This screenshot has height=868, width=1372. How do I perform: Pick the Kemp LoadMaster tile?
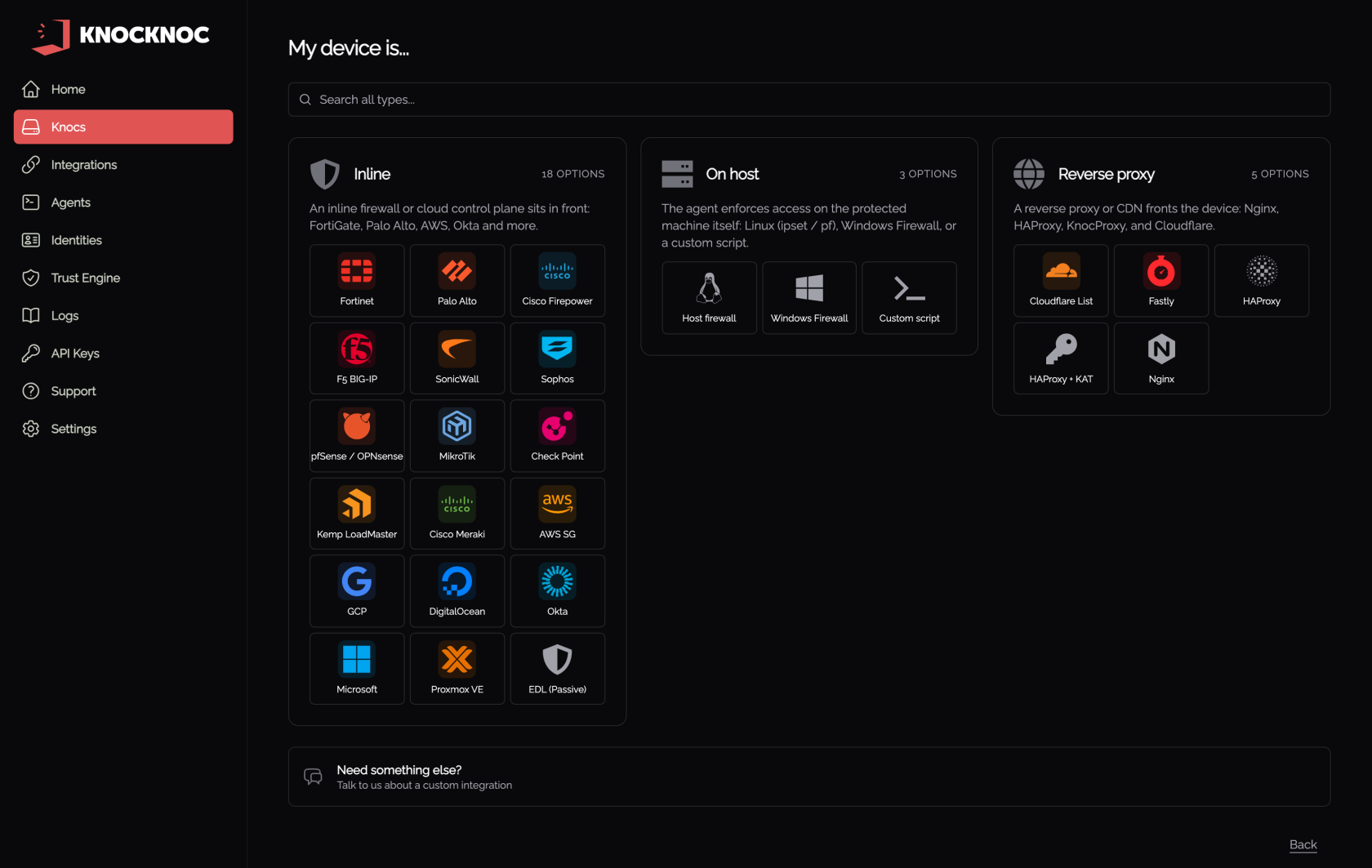(357, 514)
